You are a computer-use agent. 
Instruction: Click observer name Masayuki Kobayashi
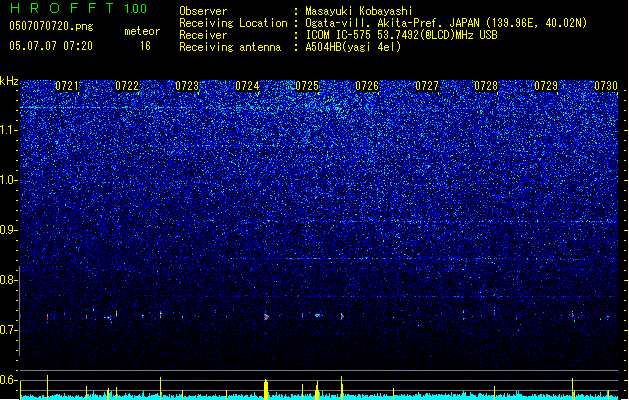(359, 11)
